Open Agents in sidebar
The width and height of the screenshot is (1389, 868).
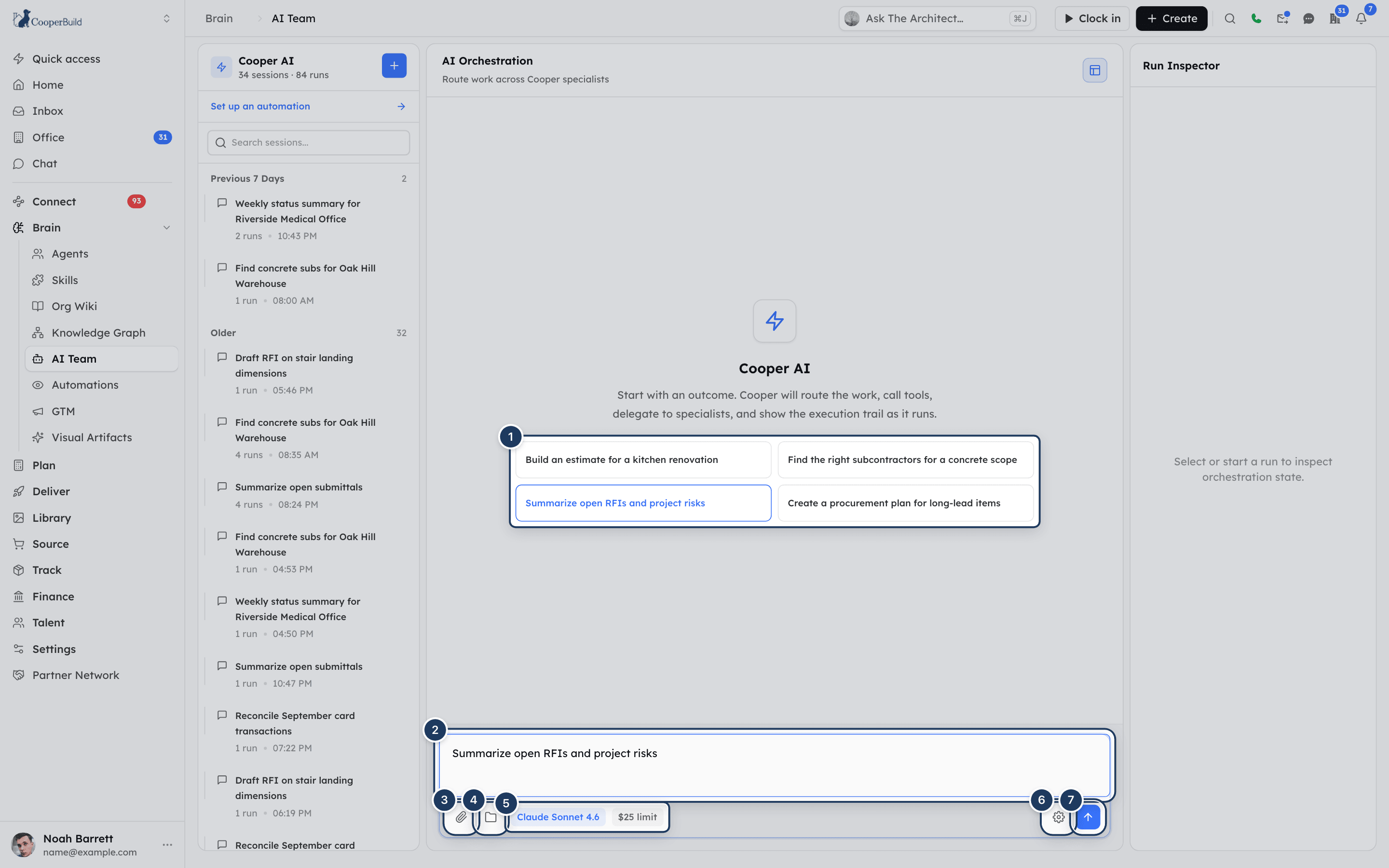click(101, 254)
